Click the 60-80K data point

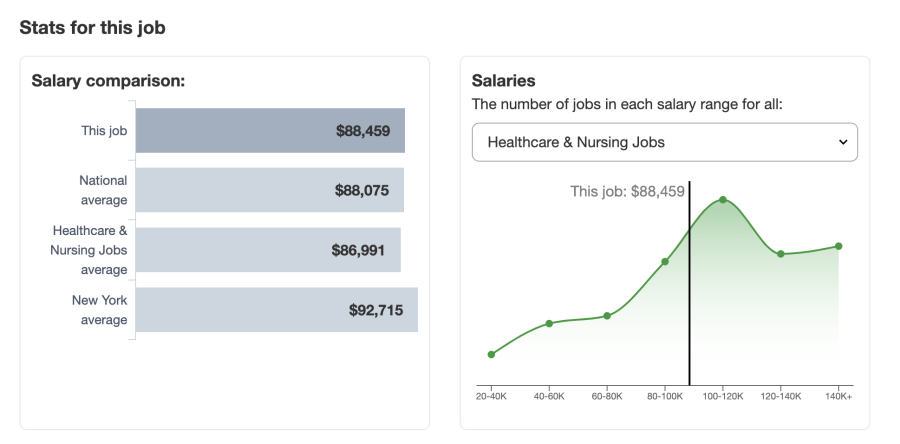(607, 316)
